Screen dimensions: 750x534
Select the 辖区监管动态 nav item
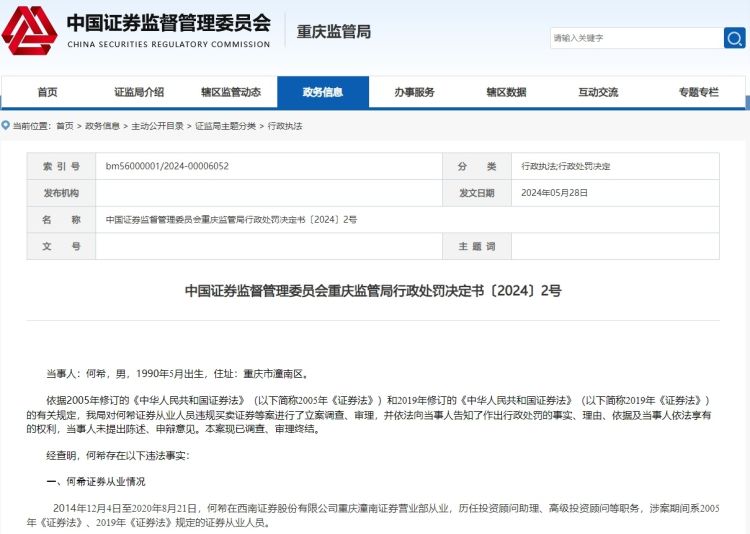pos(231,92)
